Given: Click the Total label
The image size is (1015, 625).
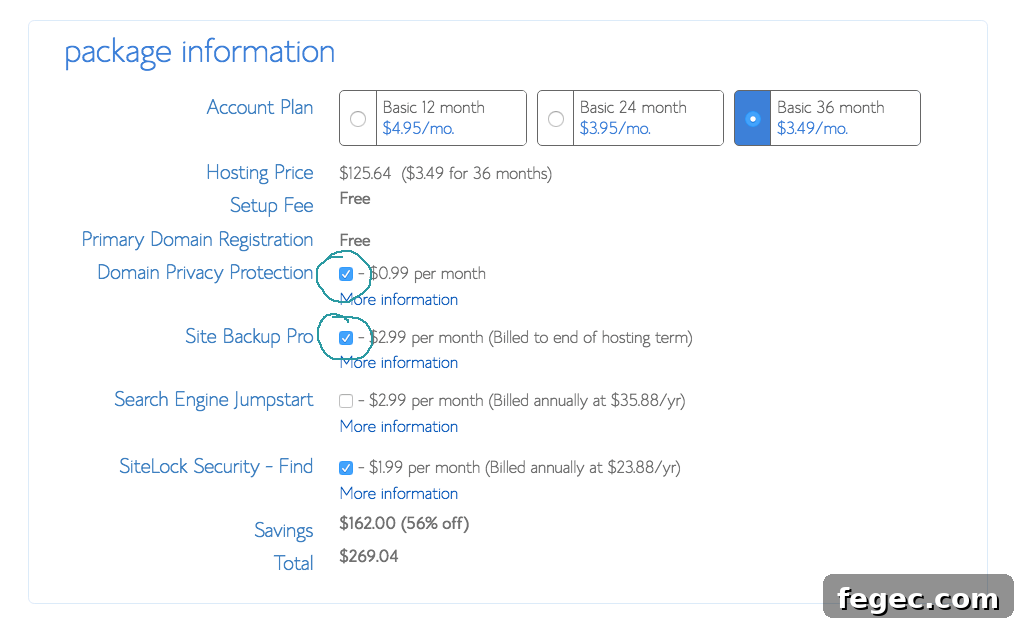Looking at the screenshot, I should 293,564.
